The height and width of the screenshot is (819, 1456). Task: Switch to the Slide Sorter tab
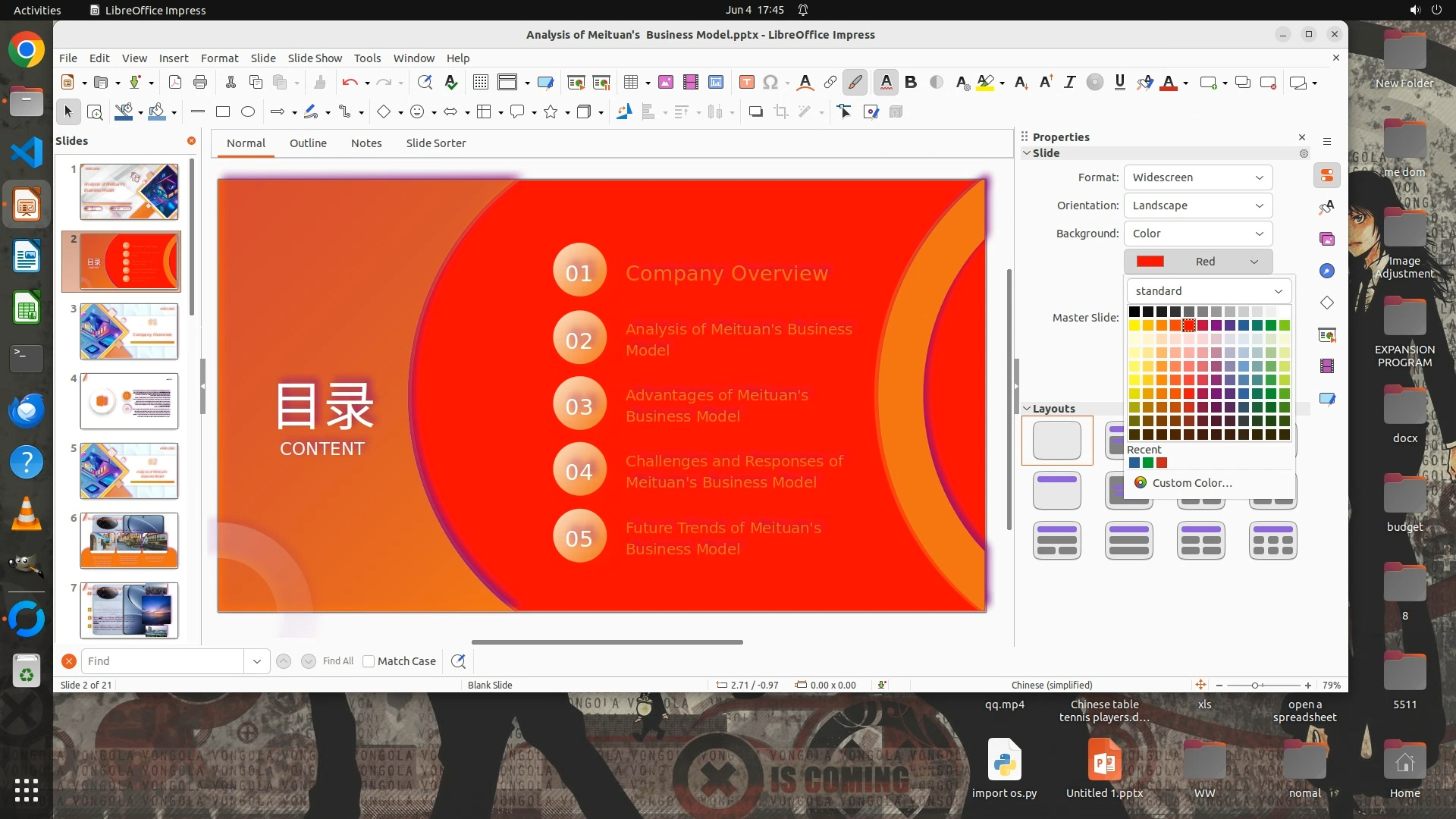[x=435, y=143]
